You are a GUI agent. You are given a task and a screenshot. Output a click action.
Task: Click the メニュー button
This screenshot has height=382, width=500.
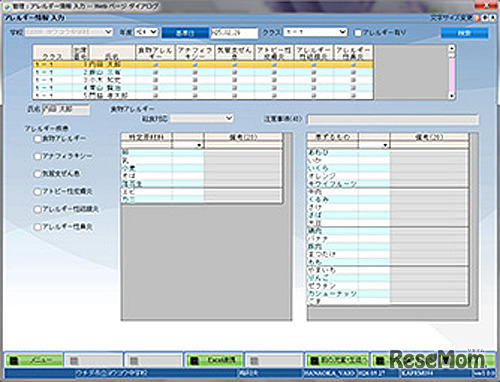pyautogui.click(x=34, y=361)
